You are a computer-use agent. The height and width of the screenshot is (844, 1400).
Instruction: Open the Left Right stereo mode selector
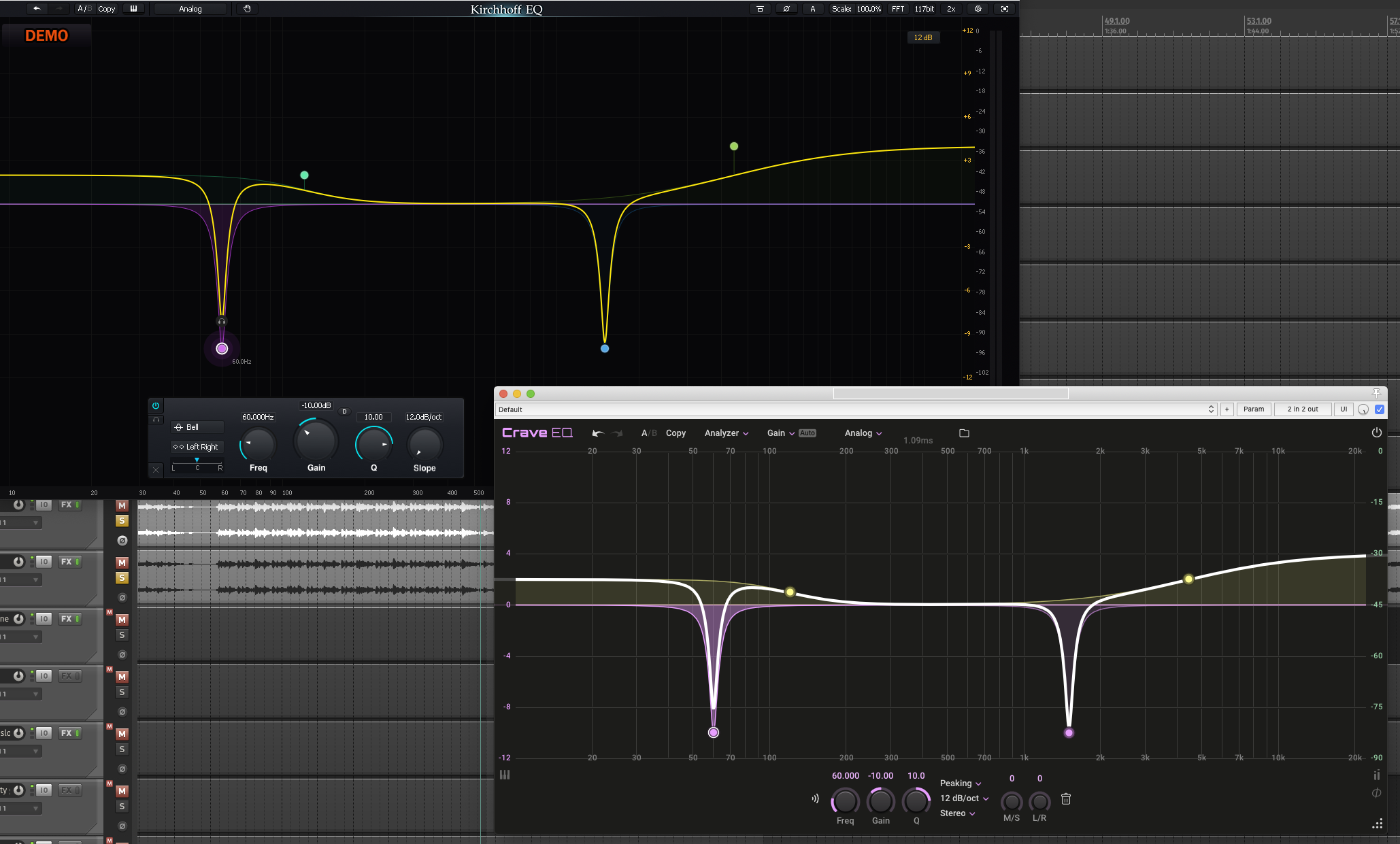pyautogui.click(x=197, y=447)
